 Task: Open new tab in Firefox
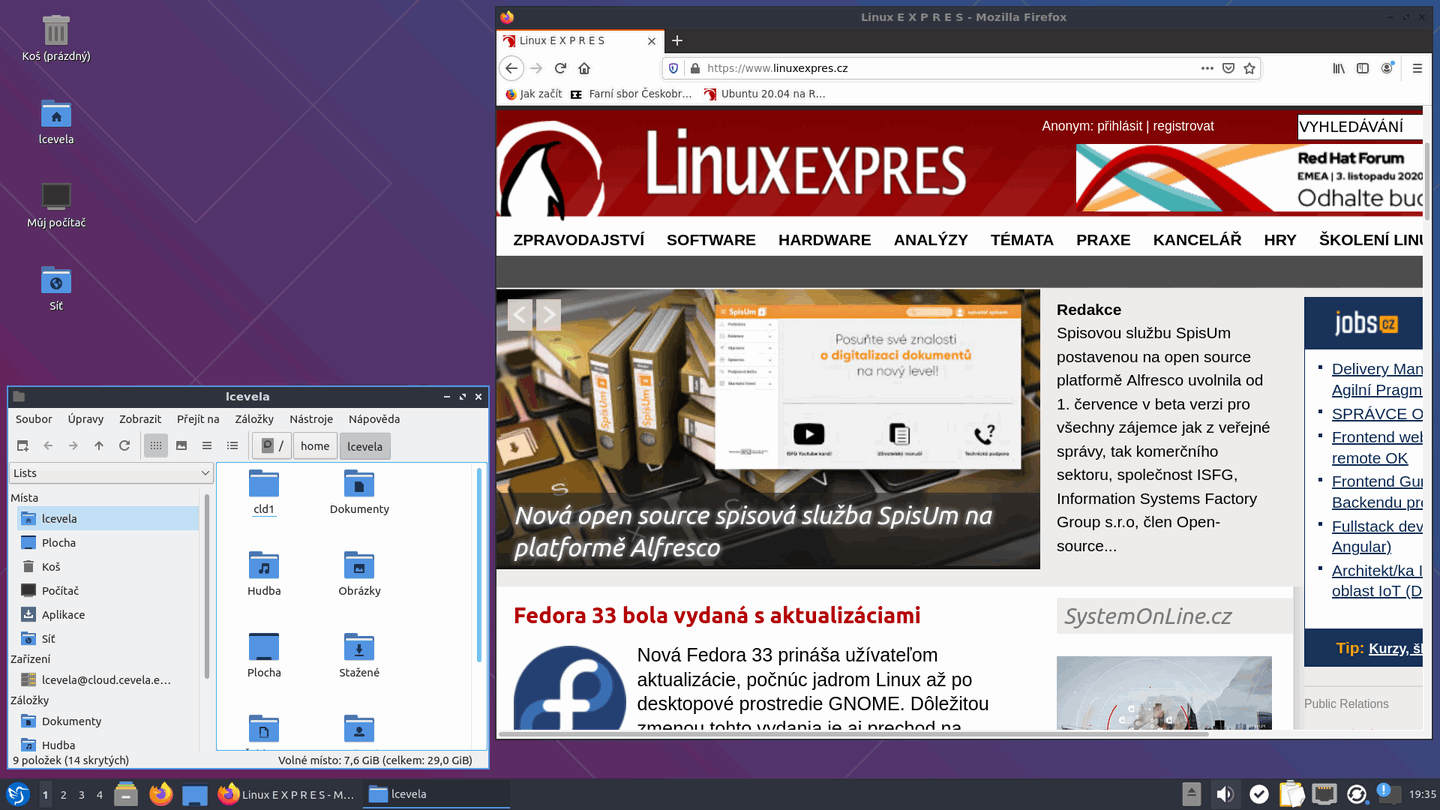pos(677,41)
